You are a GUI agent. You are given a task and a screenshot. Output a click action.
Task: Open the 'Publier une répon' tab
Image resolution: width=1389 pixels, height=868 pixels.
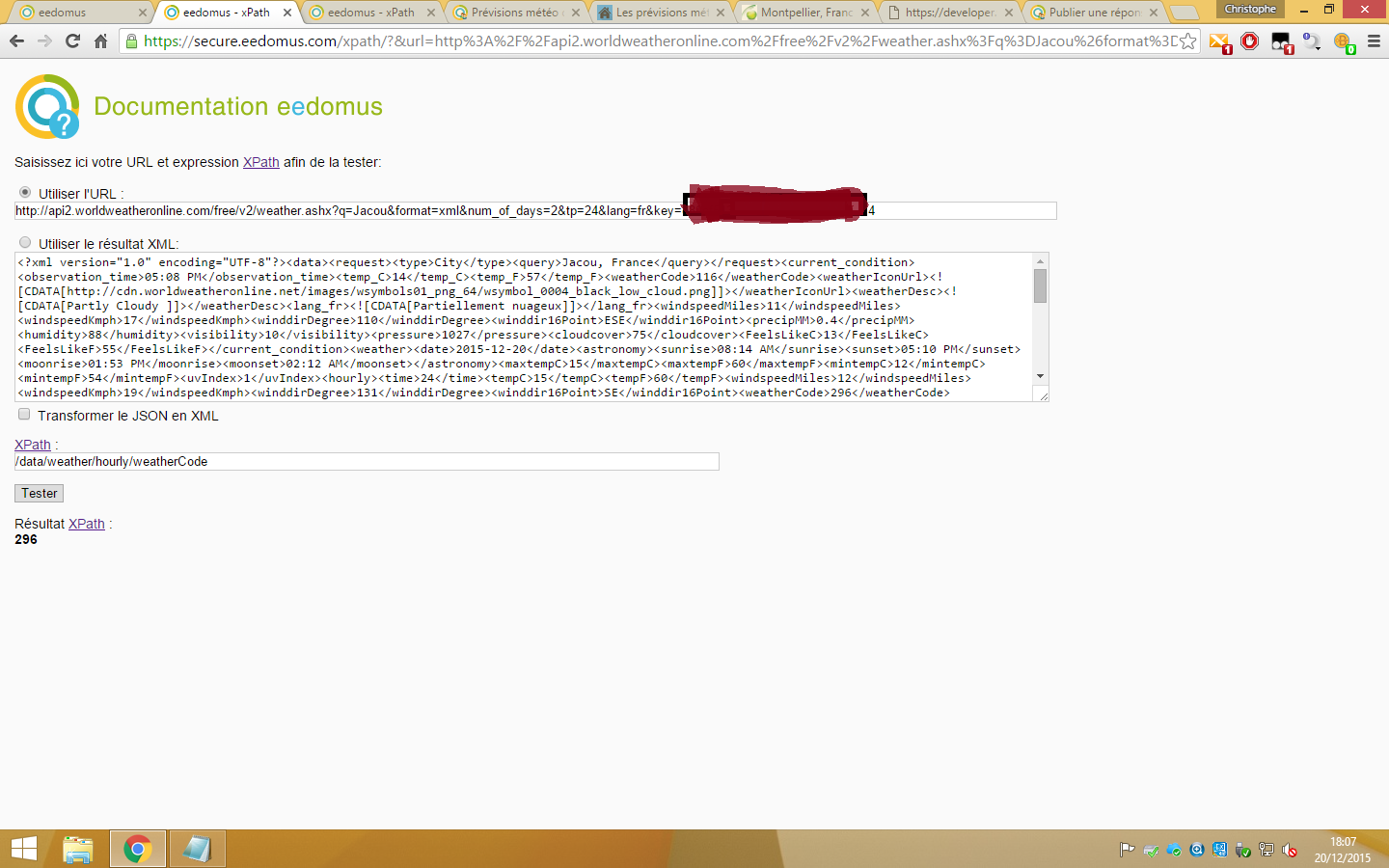click(x=1095, y=13)
